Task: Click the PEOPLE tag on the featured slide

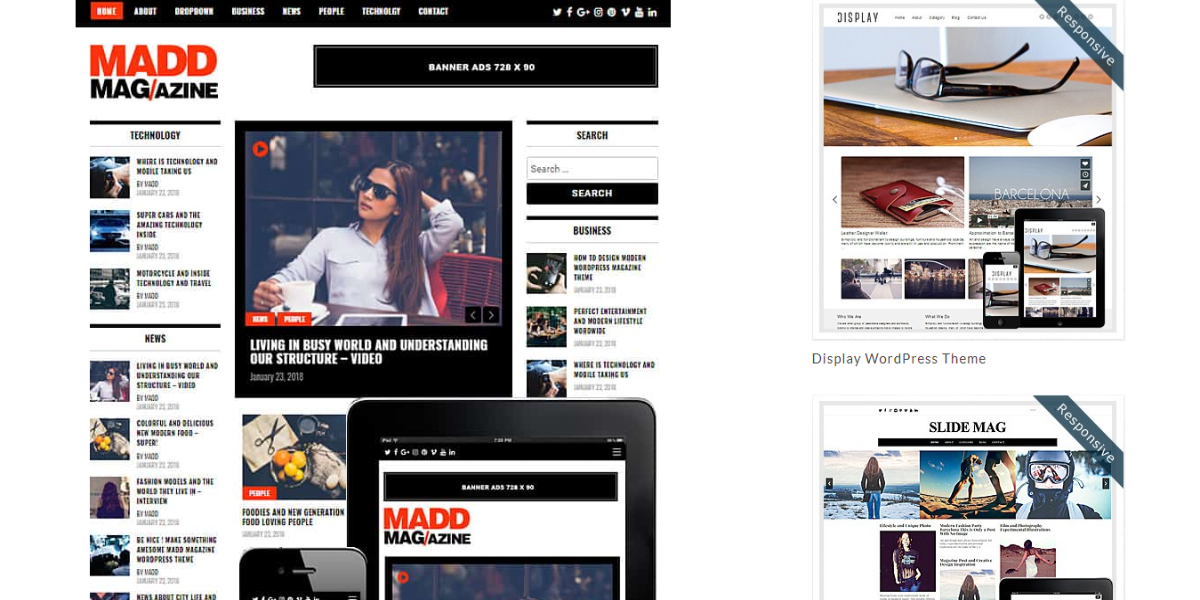Action: click(x=294, y=319)
